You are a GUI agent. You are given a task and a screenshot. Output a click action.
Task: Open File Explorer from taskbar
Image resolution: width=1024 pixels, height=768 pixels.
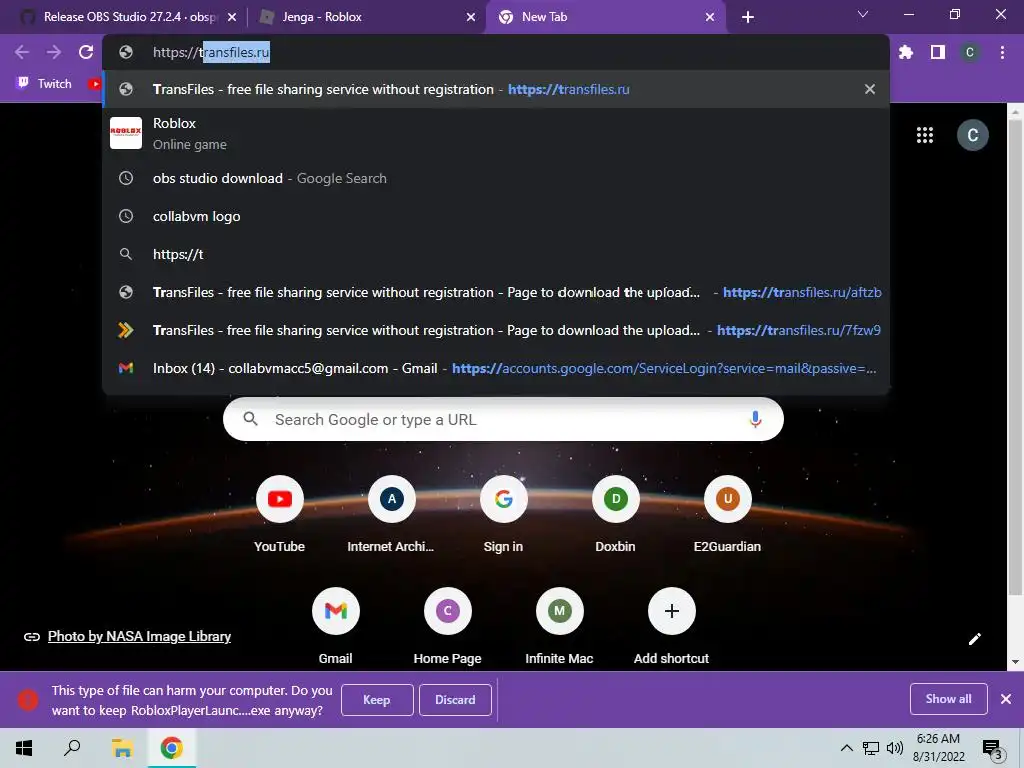click(x=122, y=748)
